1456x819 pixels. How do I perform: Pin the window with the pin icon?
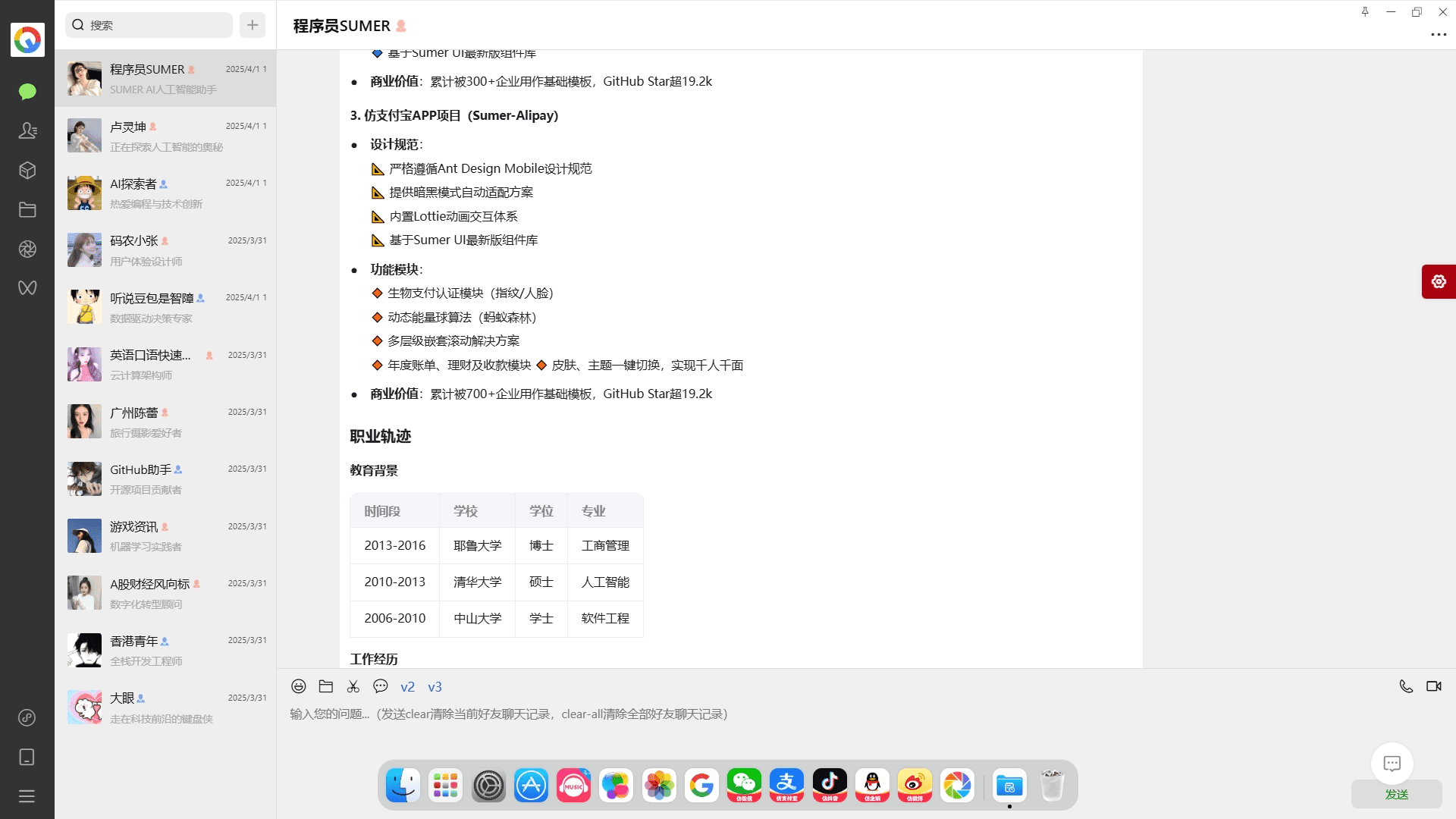(x=1365, y=11)
